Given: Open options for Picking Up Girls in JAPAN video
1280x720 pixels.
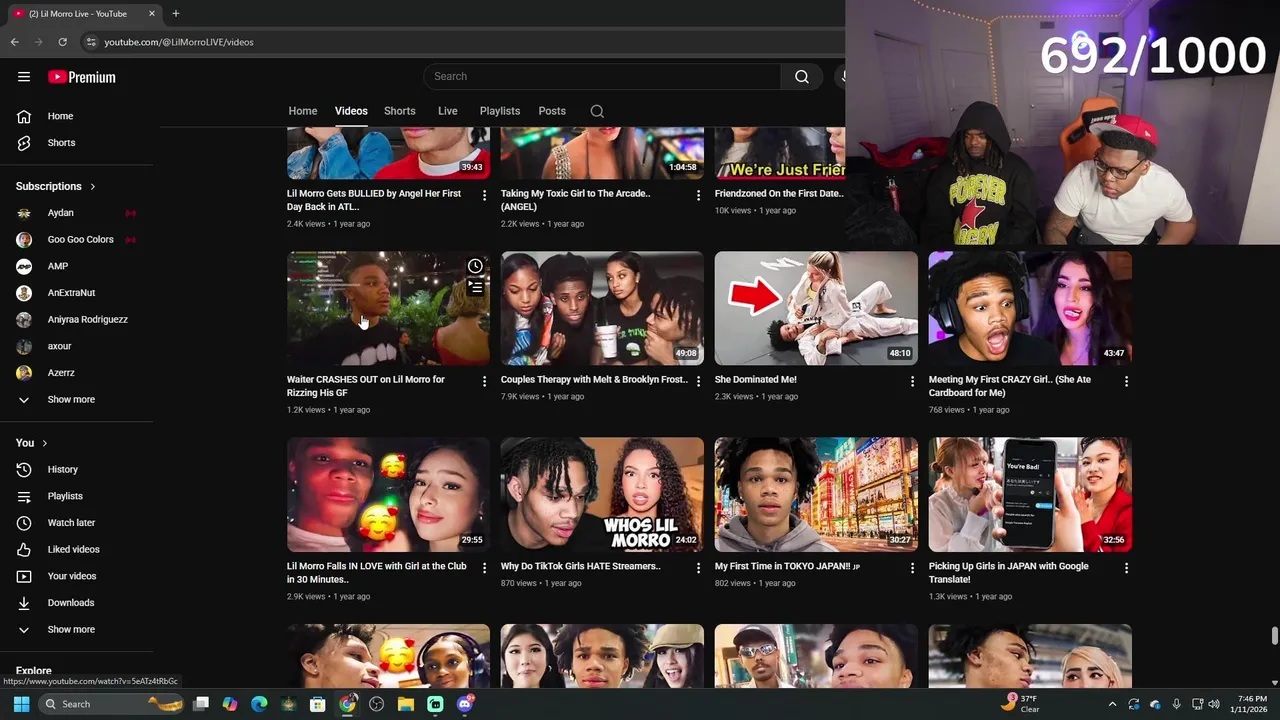Looking at the screenshot, I should pyautogui.click(x=1126, y=567).
